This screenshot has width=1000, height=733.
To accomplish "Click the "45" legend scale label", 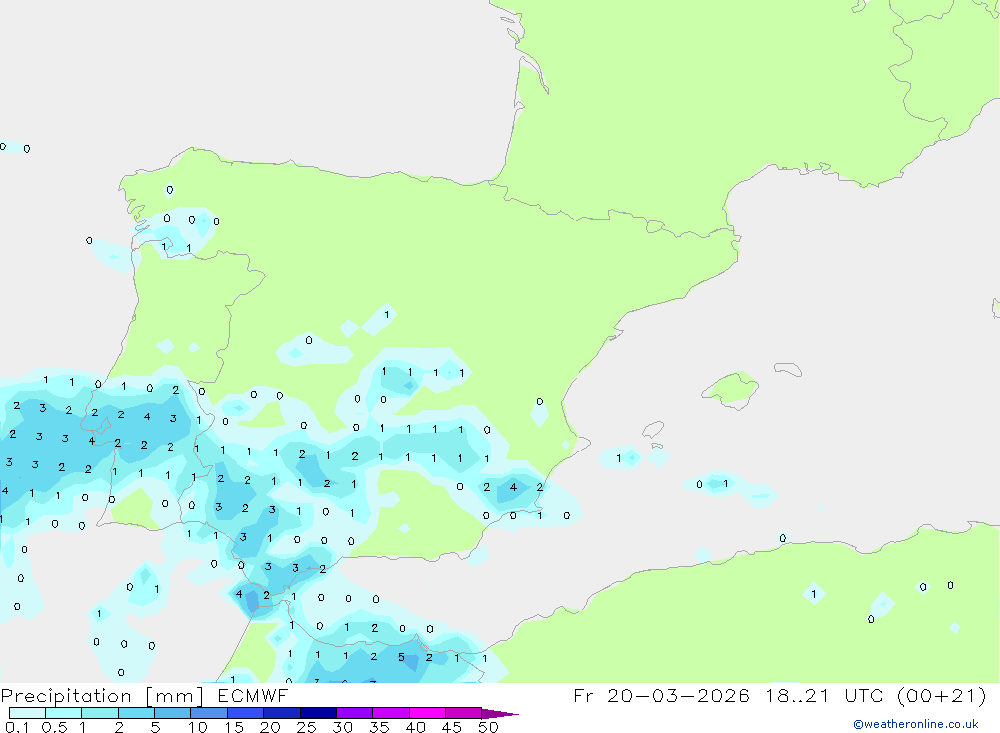I will 452,727.
